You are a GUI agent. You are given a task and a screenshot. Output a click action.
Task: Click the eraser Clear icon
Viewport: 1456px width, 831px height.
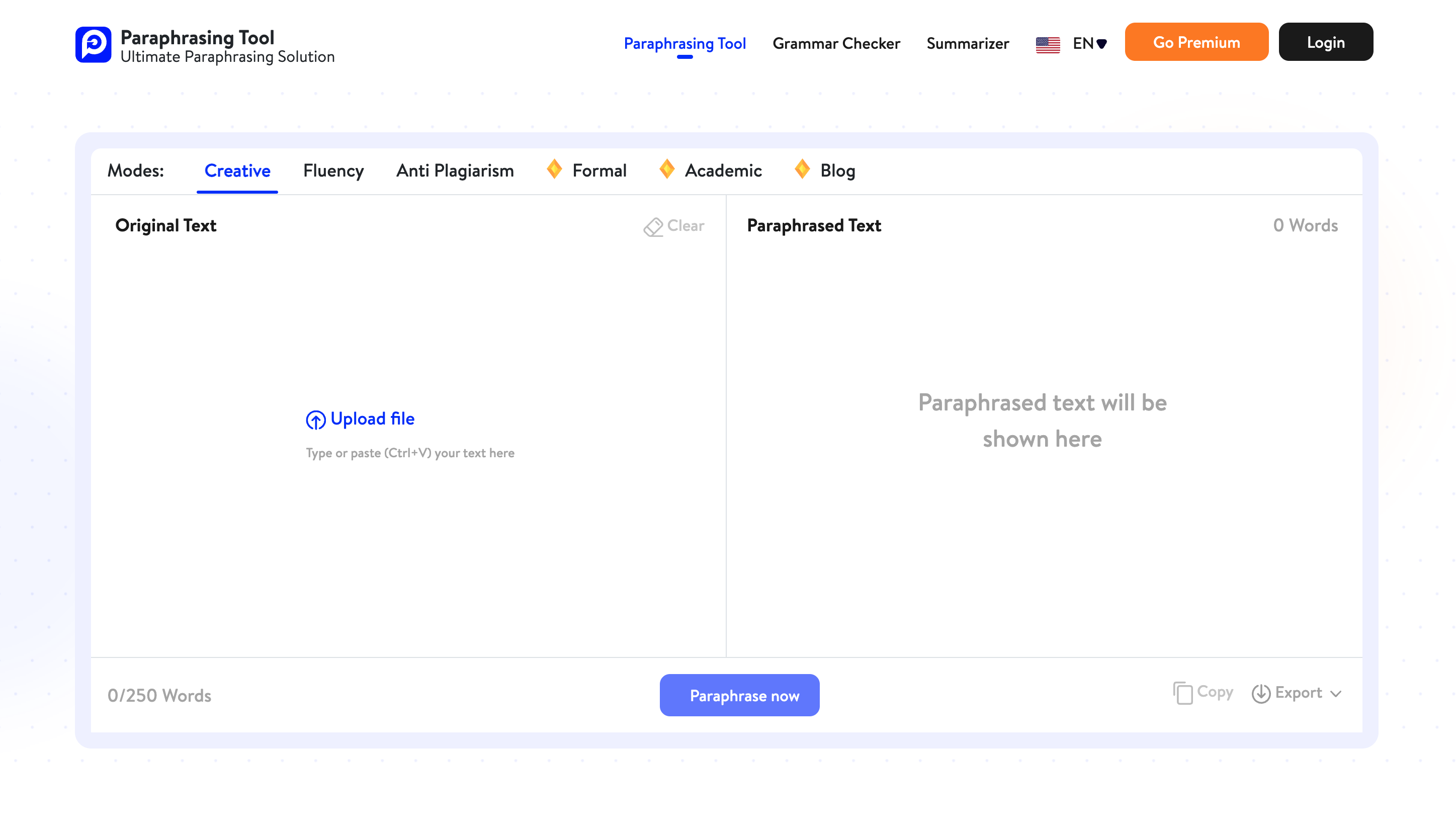653,226
